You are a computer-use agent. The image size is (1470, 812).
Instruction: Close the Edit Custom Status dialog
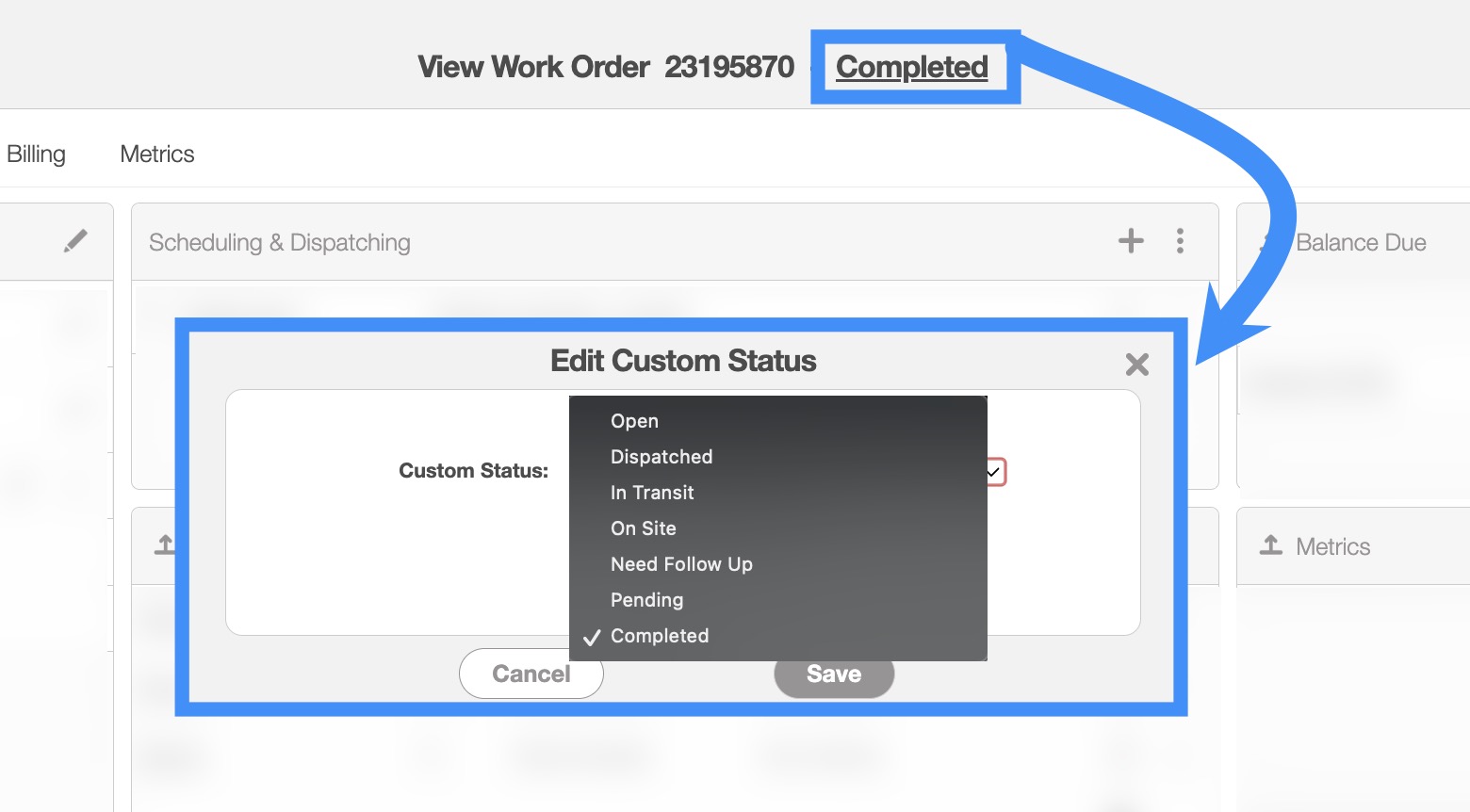tap(1136, 365)
